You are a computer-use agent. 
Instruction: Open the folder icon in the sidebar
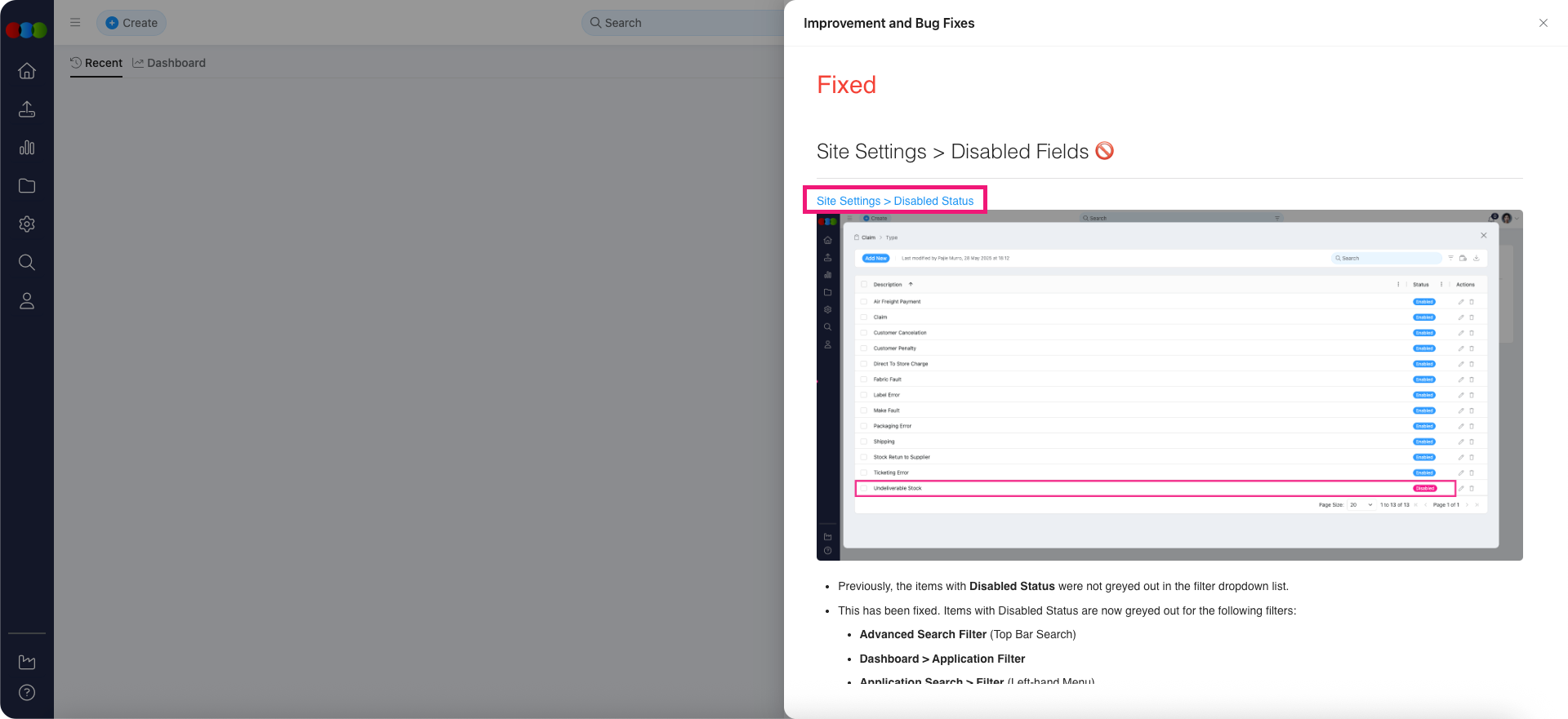click(27, 186)
